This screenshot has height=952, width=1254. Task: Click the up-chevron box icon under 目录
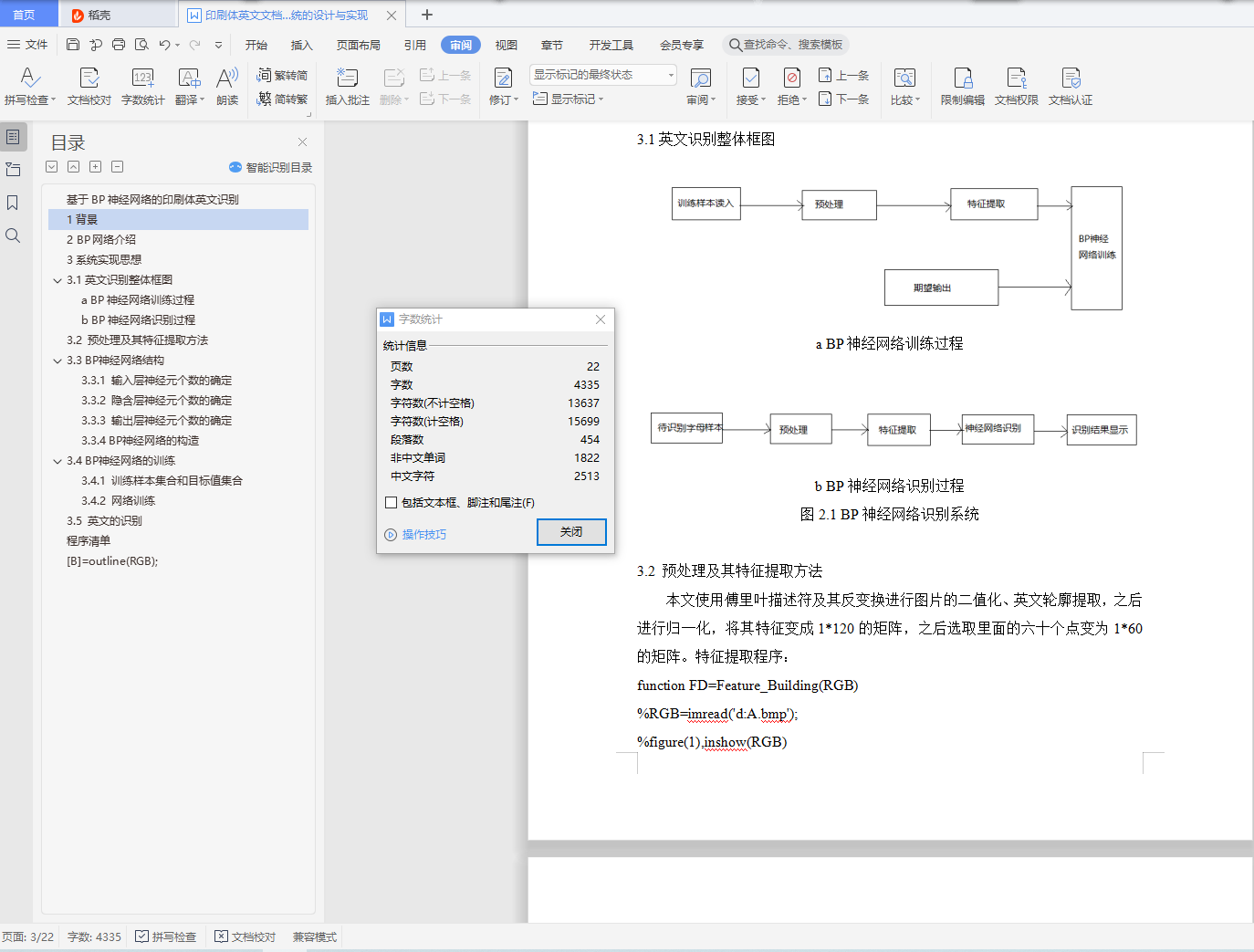click(73, 167)
